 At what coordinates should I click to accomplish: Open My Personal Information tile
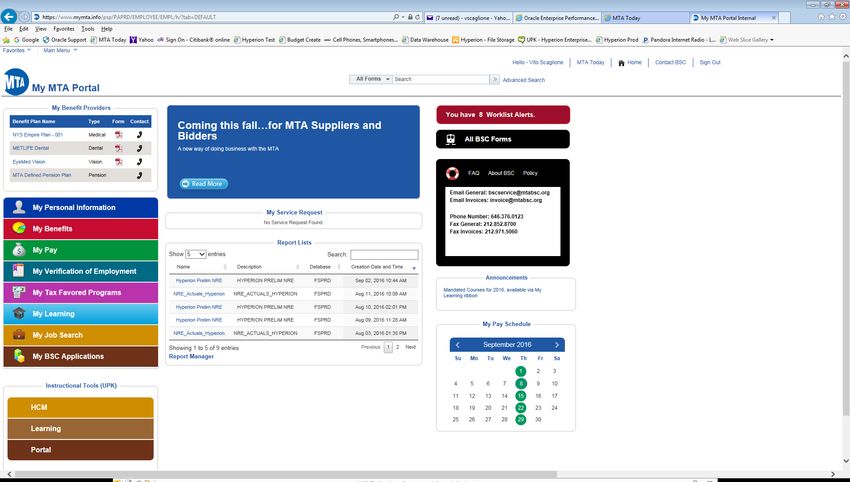tap(81, 208)
